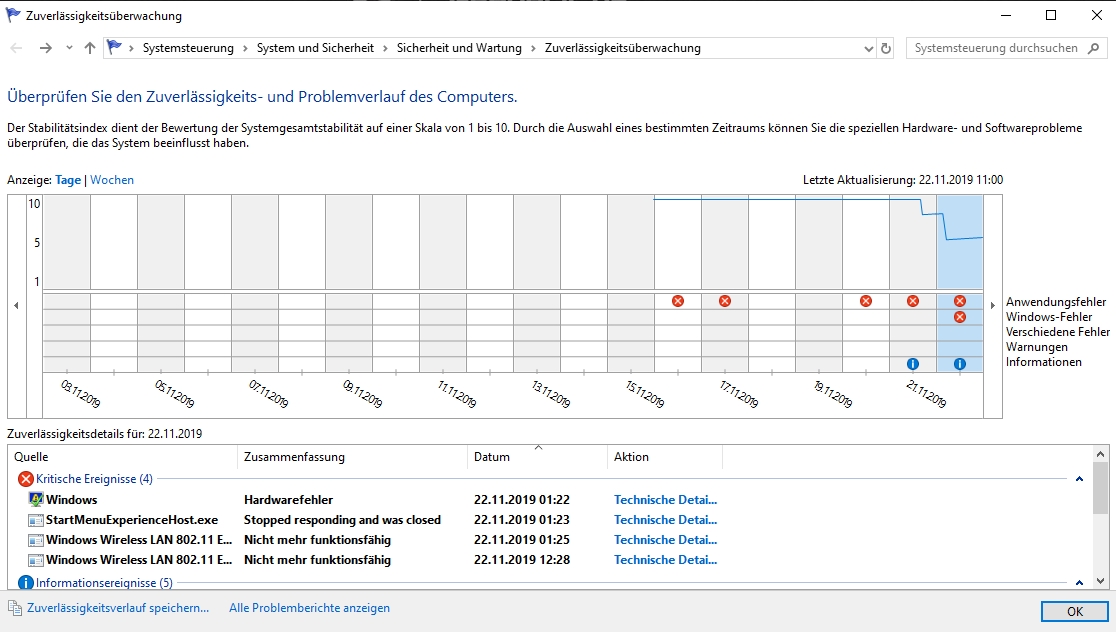Expand the chevron after Sicherheit und Wartung
Screen dimensions: 1116x632
tap(533, 48)
